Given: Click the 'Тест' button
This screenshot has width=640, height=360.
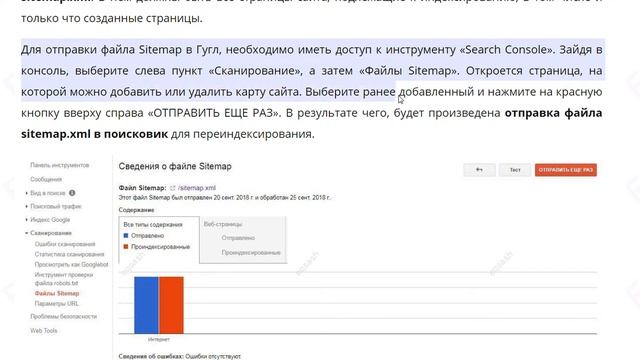Looking at the screenshot, I should click(515, 170).
